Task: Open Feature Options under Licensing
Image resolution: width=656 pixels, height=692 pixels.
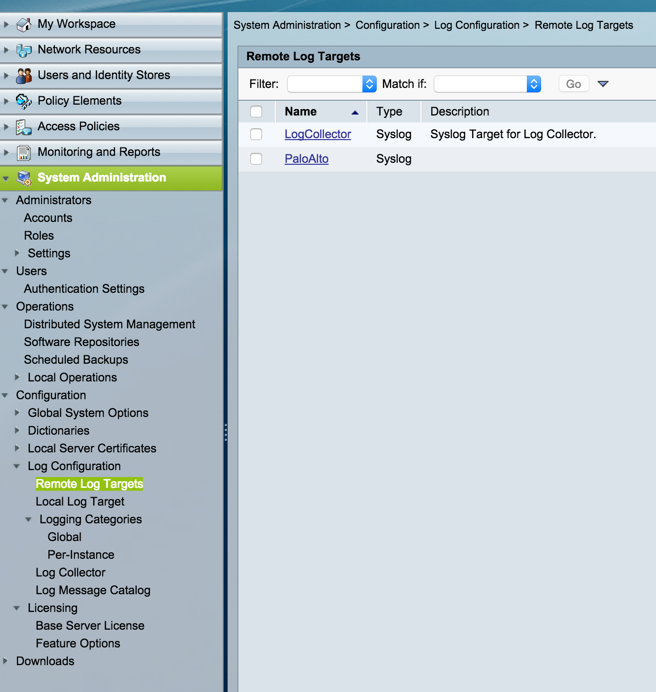Action: (78, 643)
